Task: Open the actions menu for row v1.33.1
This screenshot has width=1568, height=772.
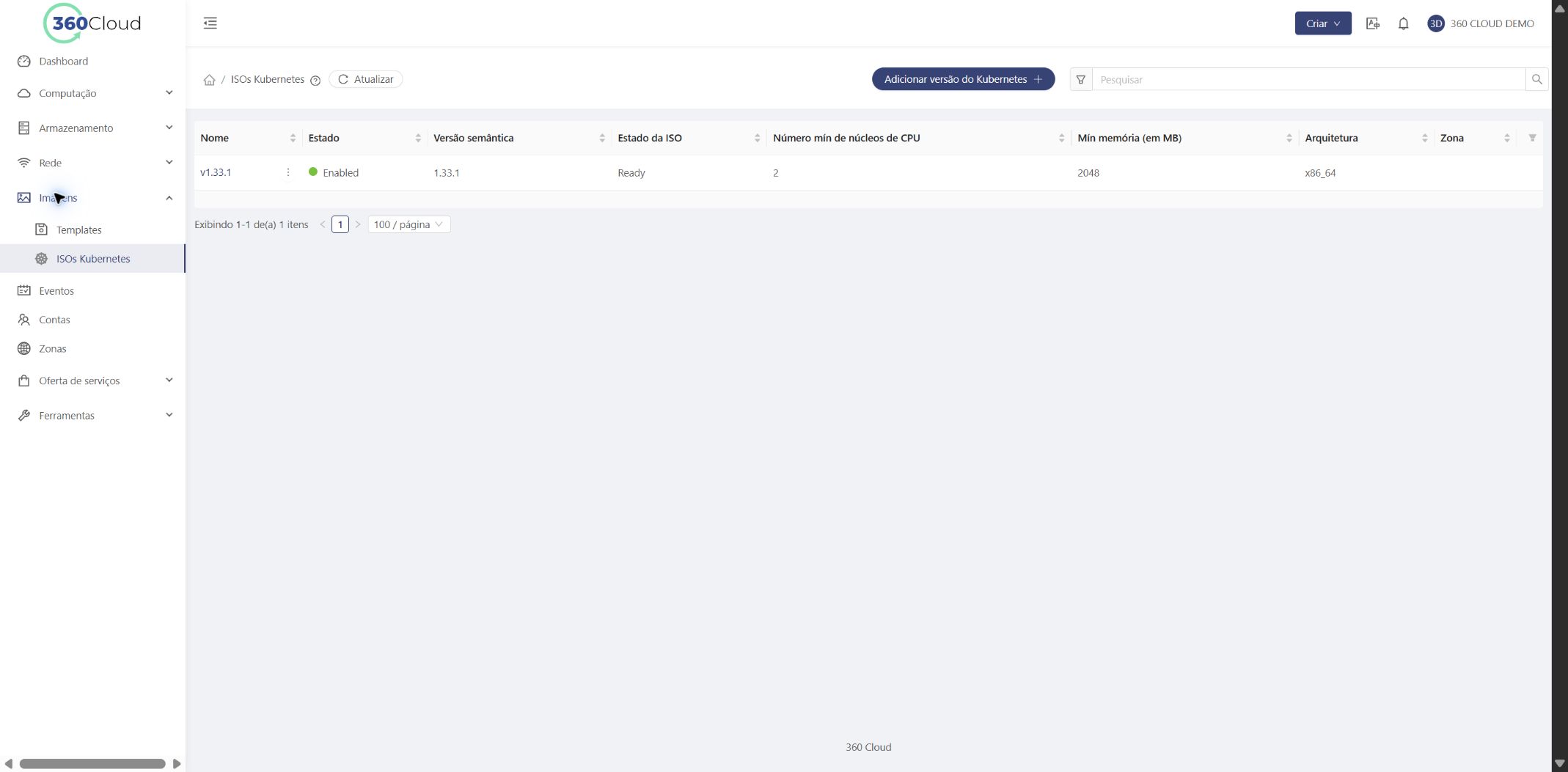Action: point(288,172)
